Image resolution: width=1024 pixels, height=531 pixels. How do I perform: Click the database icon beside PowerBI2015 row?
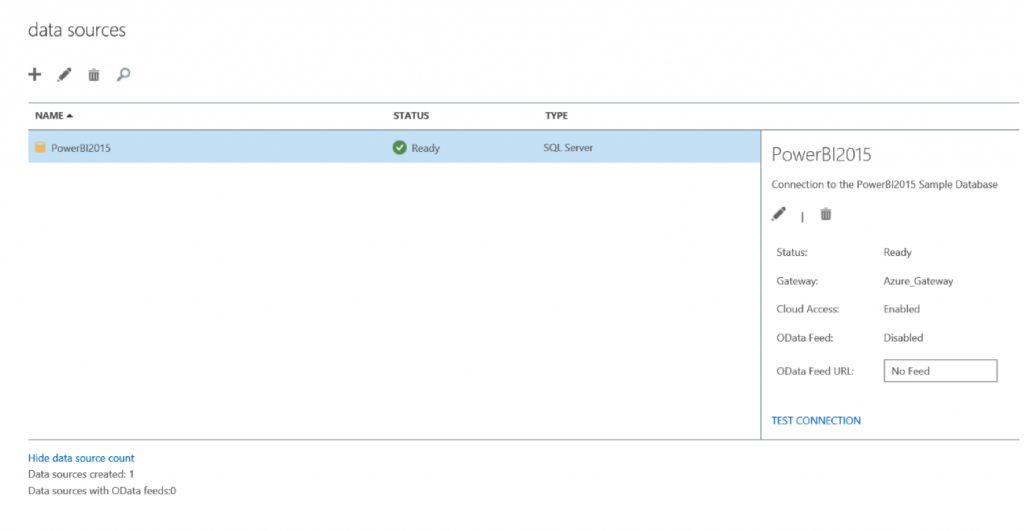(40, 148)
